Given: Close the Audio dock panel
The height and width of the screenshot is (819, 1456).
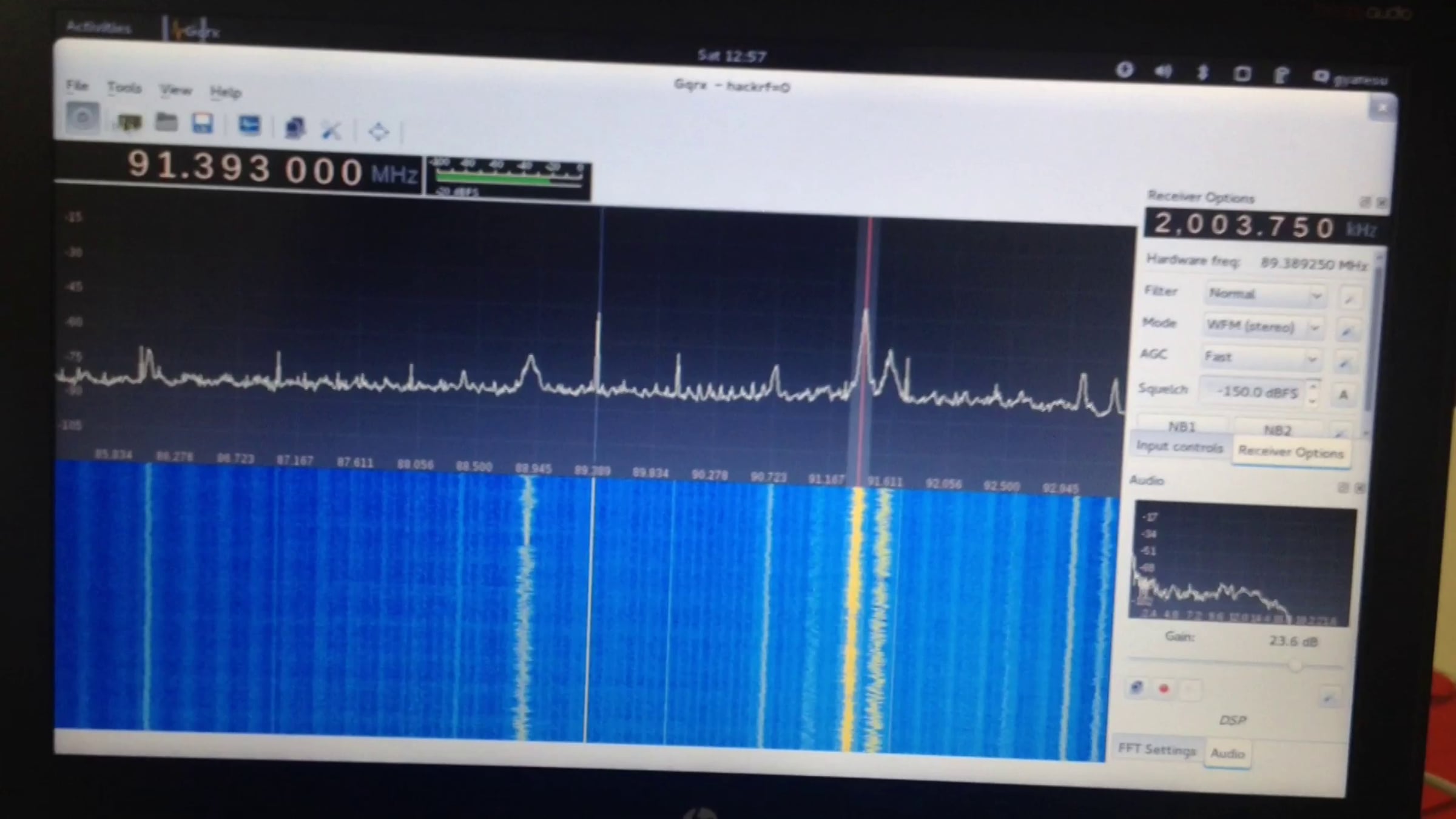Looking at the screenshot, I should 1359,488.
